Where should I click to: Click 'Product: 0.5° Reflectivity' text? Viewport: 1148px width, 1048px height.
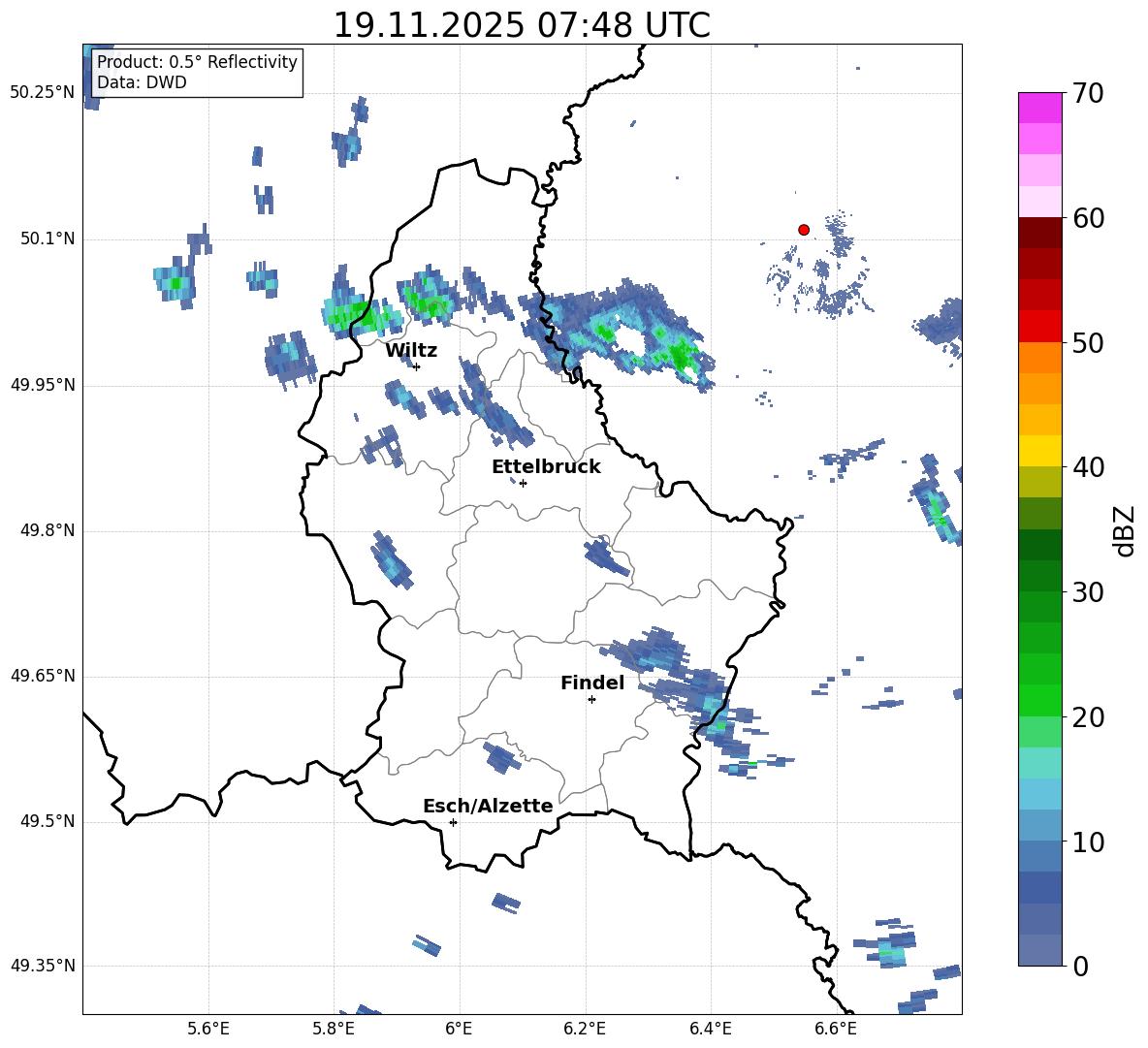tap(197, 61)
